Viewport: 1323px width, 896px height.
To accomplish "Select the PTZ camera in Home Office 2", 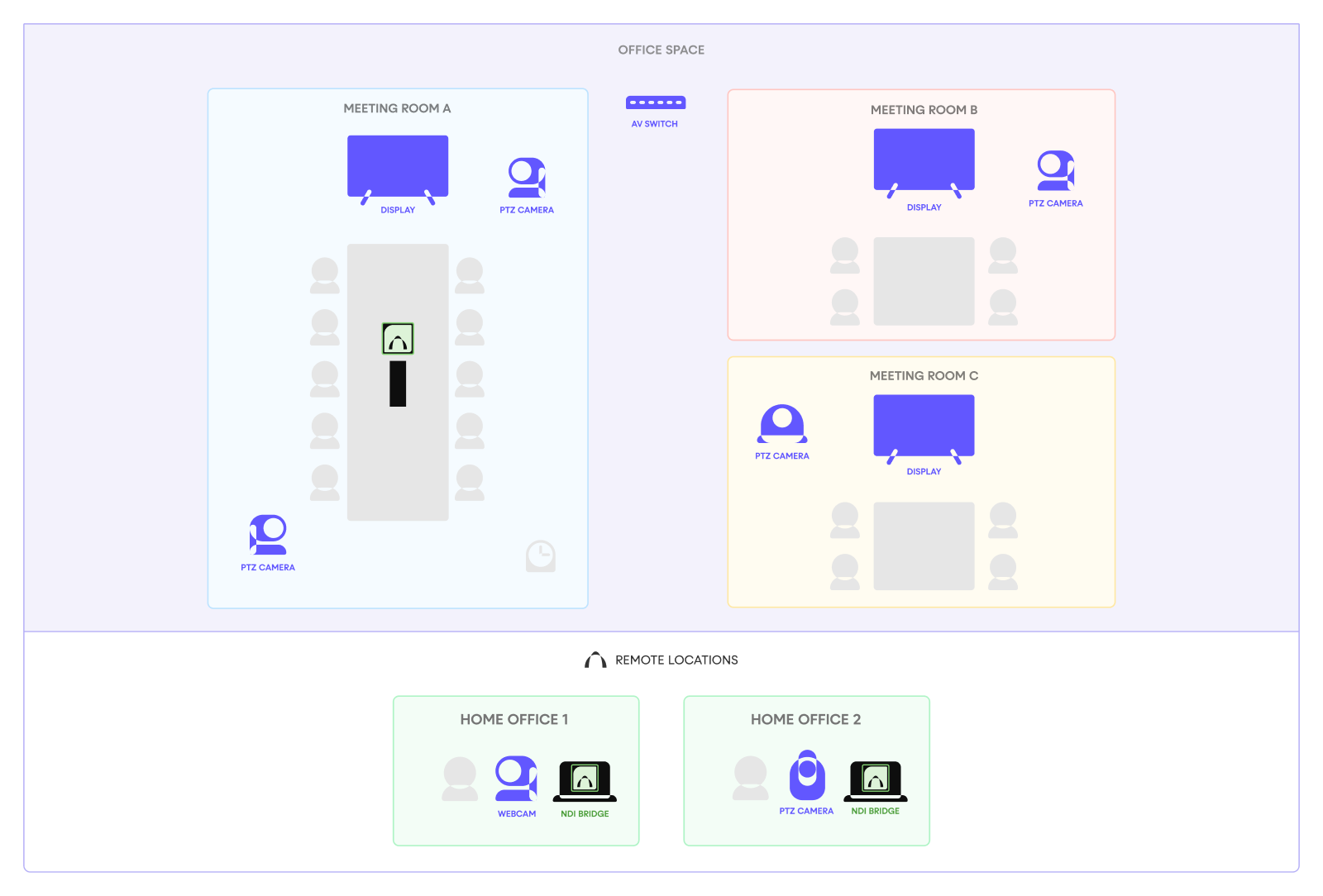I will [807, 774].
